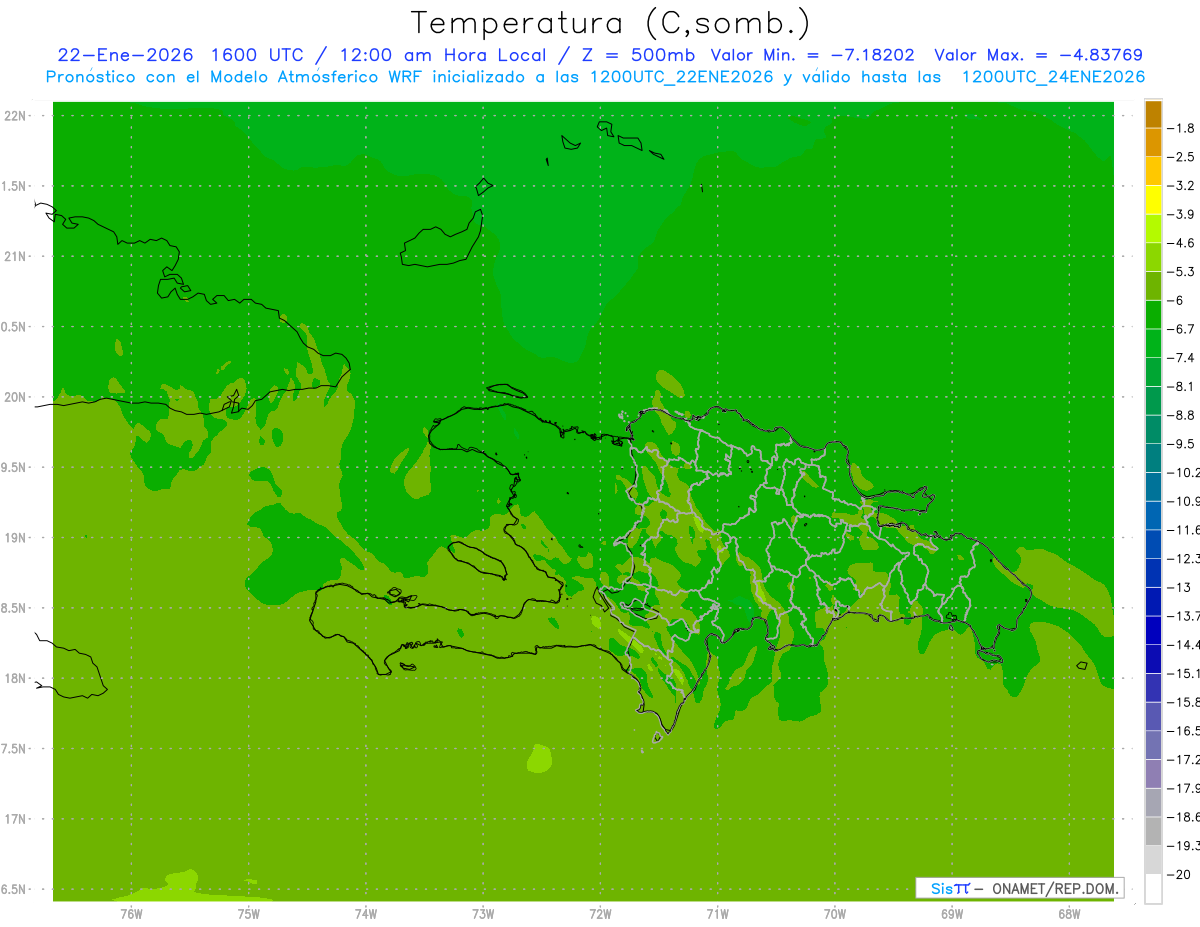Click the "73W" longitude axis label

click(x=483, y=914)
